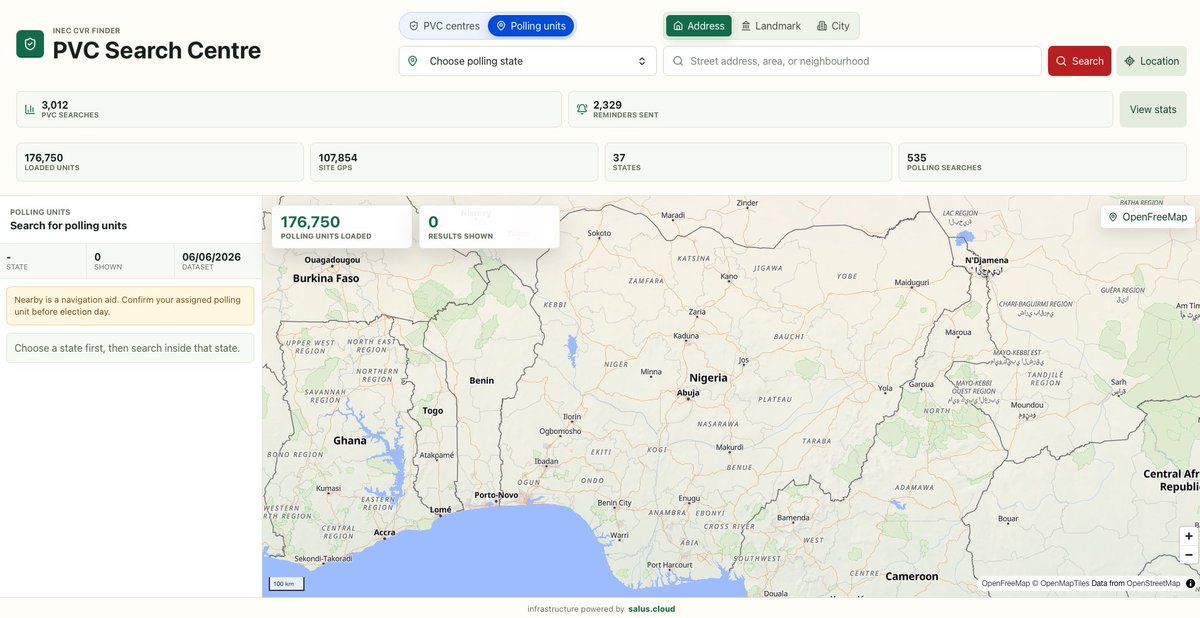Click the bell icon by Reminders sent
1200x618 pixels.
582,109
